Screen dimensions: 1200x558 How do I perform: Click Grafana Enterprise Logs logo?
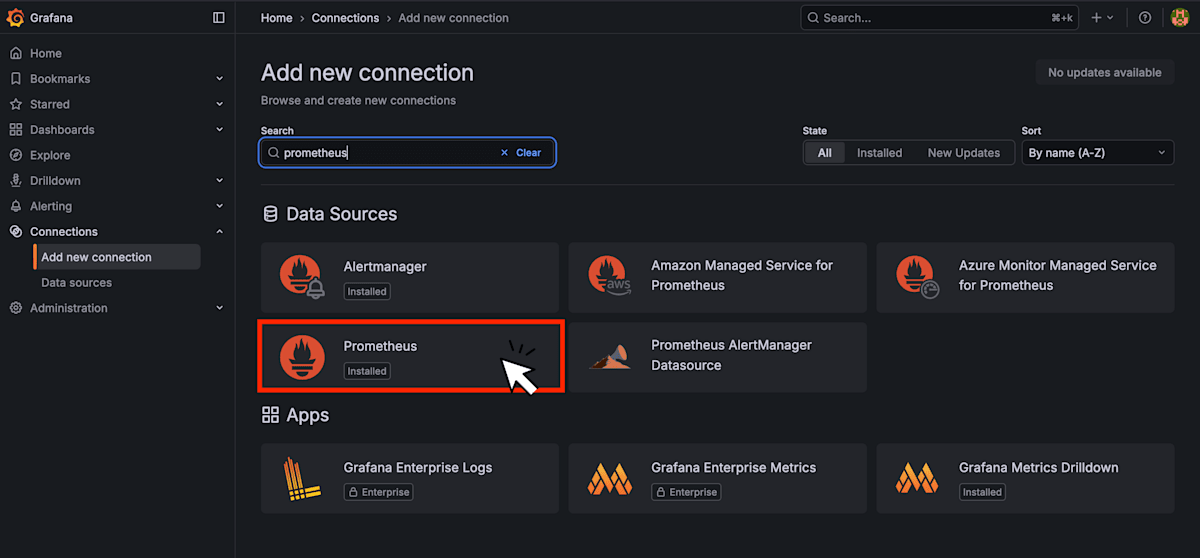[301, 479]
